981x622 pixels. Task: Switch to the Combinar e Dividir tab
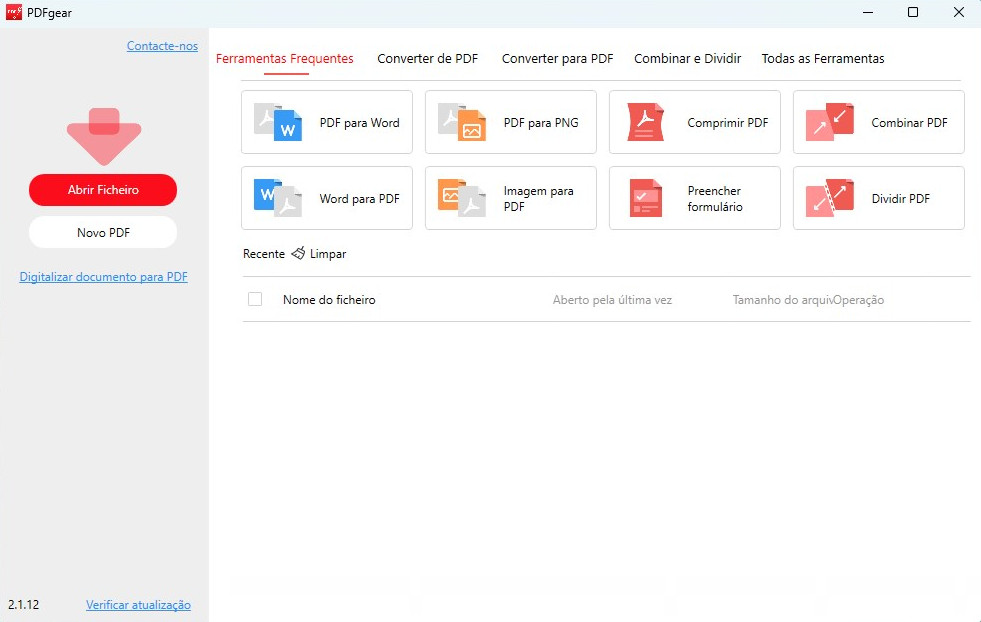point(687,59)
